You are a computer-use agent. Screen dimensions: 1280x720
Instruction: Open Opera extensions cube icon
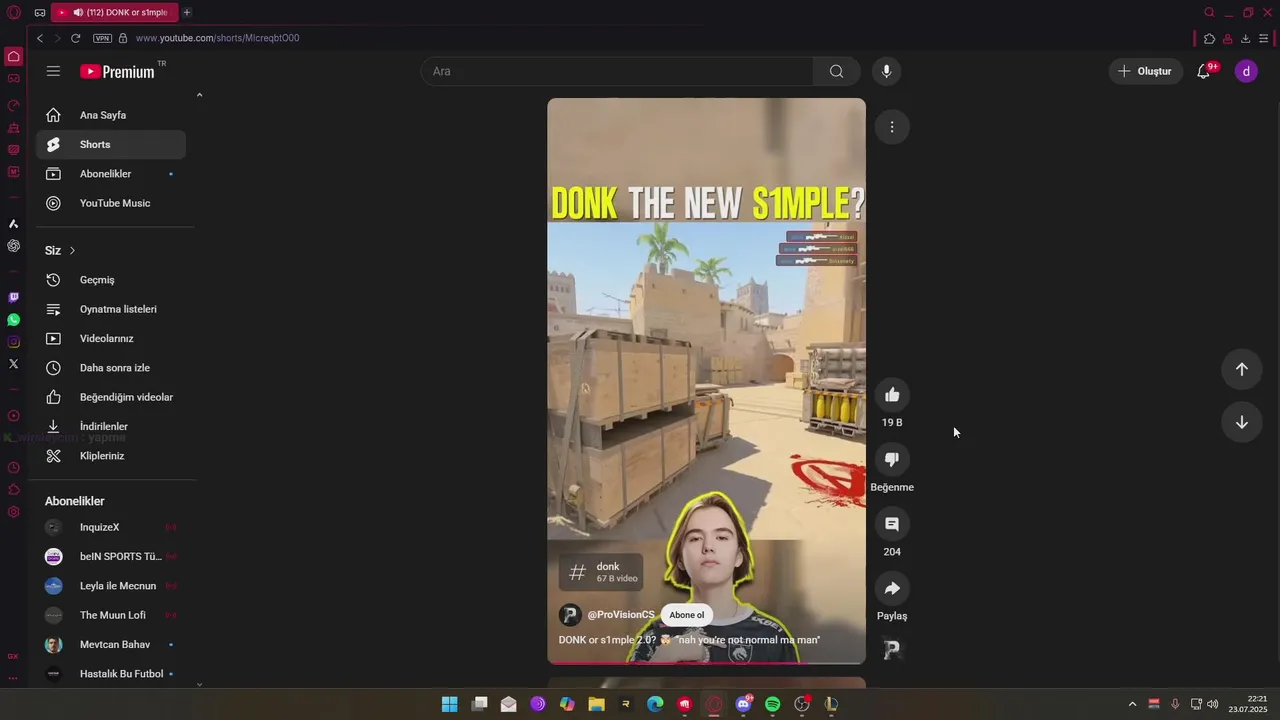(x=1209, y=39)
